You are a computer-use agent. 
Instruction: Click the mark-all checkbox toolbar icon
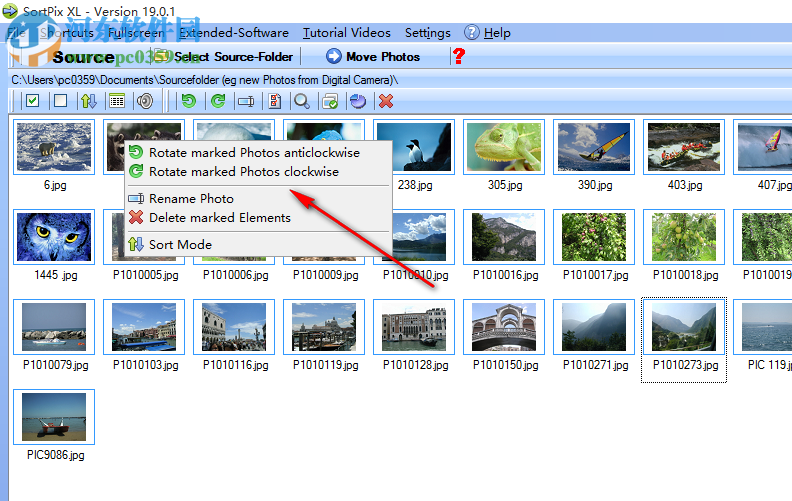33,101
